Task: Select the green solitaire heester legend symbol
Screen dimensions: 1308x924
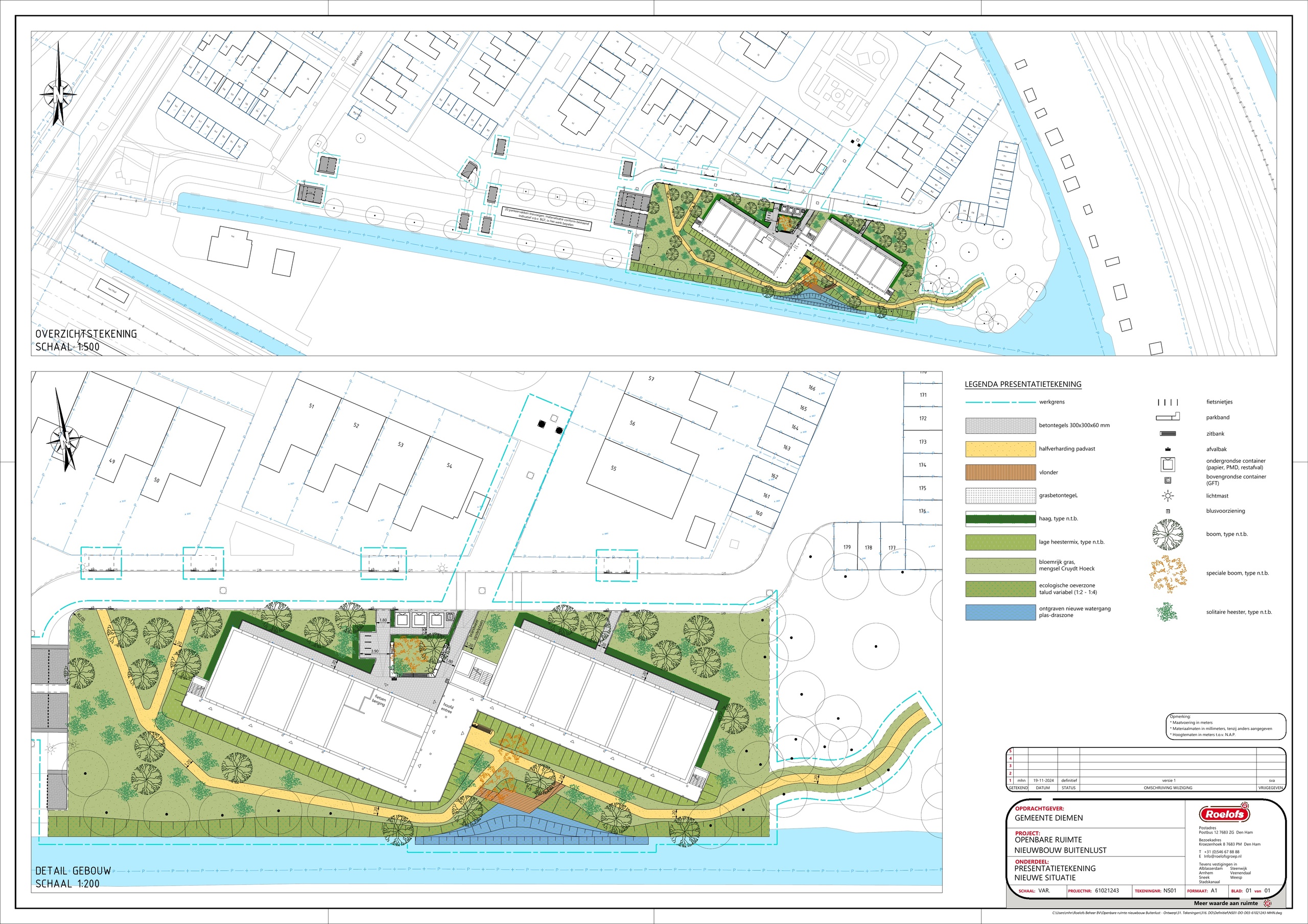Action: 1166,612
